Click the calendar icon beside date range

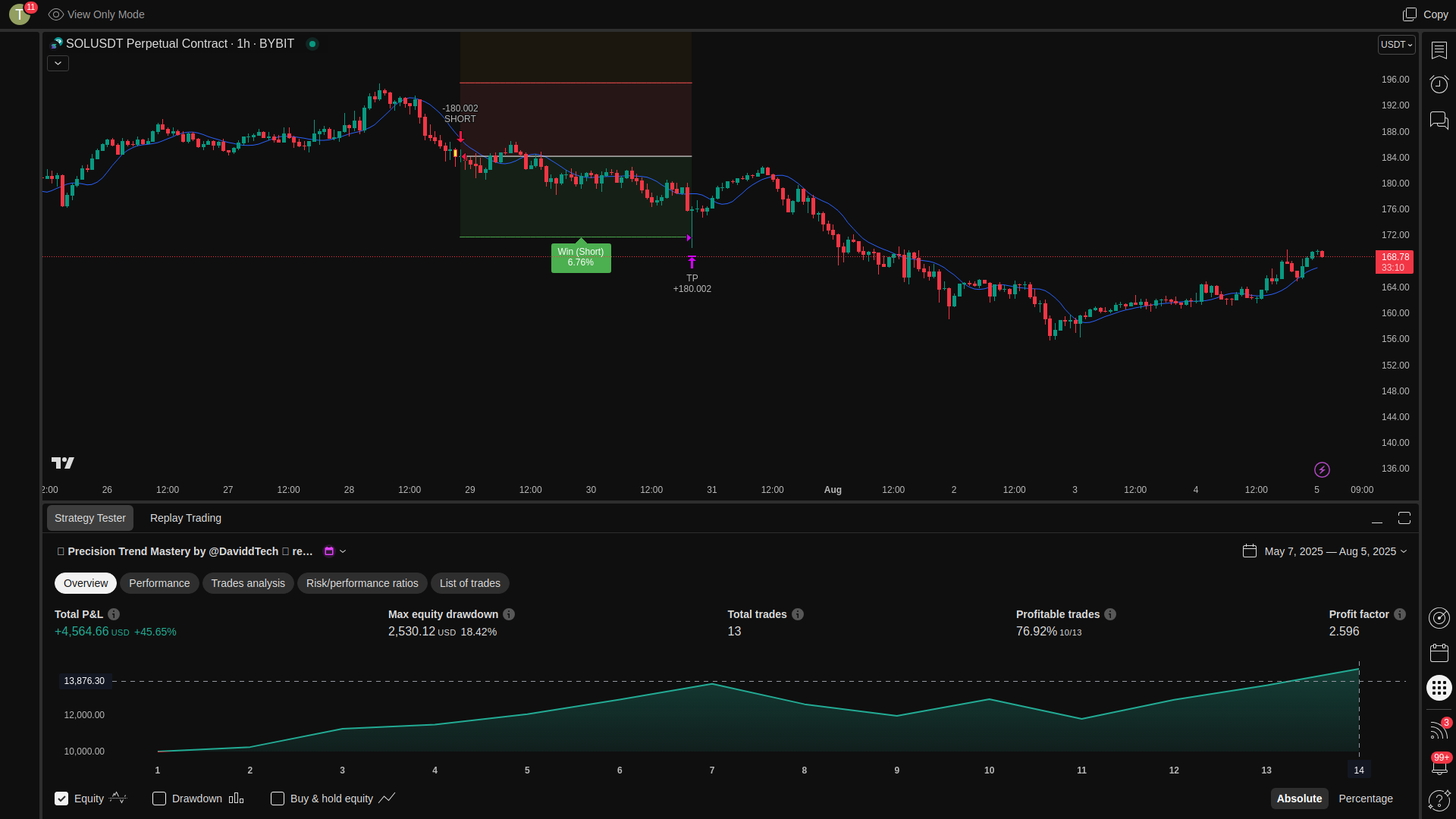click(x=1250, y=551)
